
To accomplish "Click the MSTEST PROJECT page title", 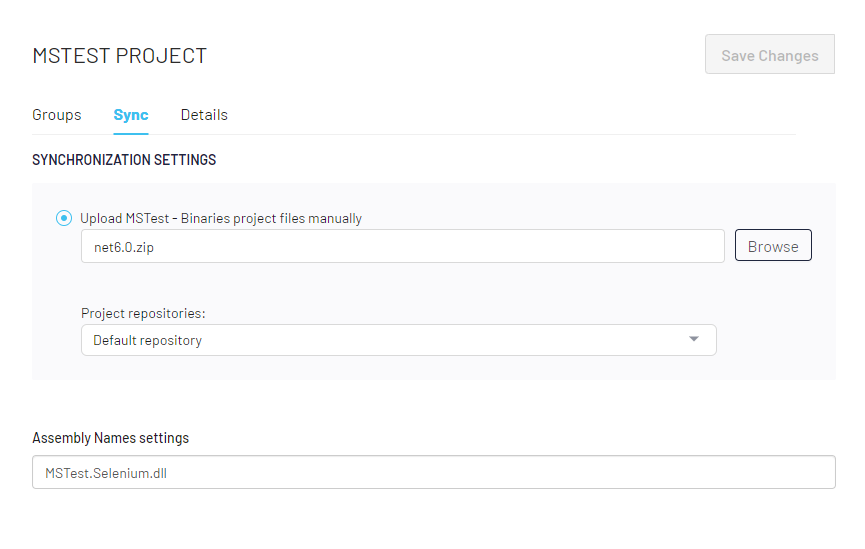I will click(120, 56).
